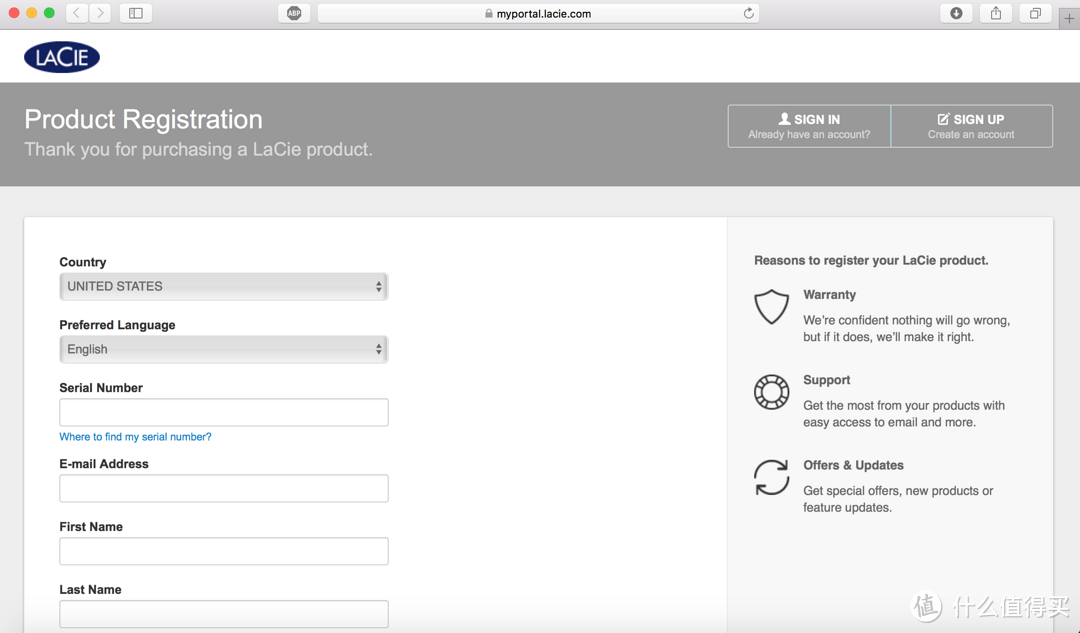Click the 'Get the most from your products' text
The width and height of the screenshot is (1080, 633).
click(x=904, y=414)
